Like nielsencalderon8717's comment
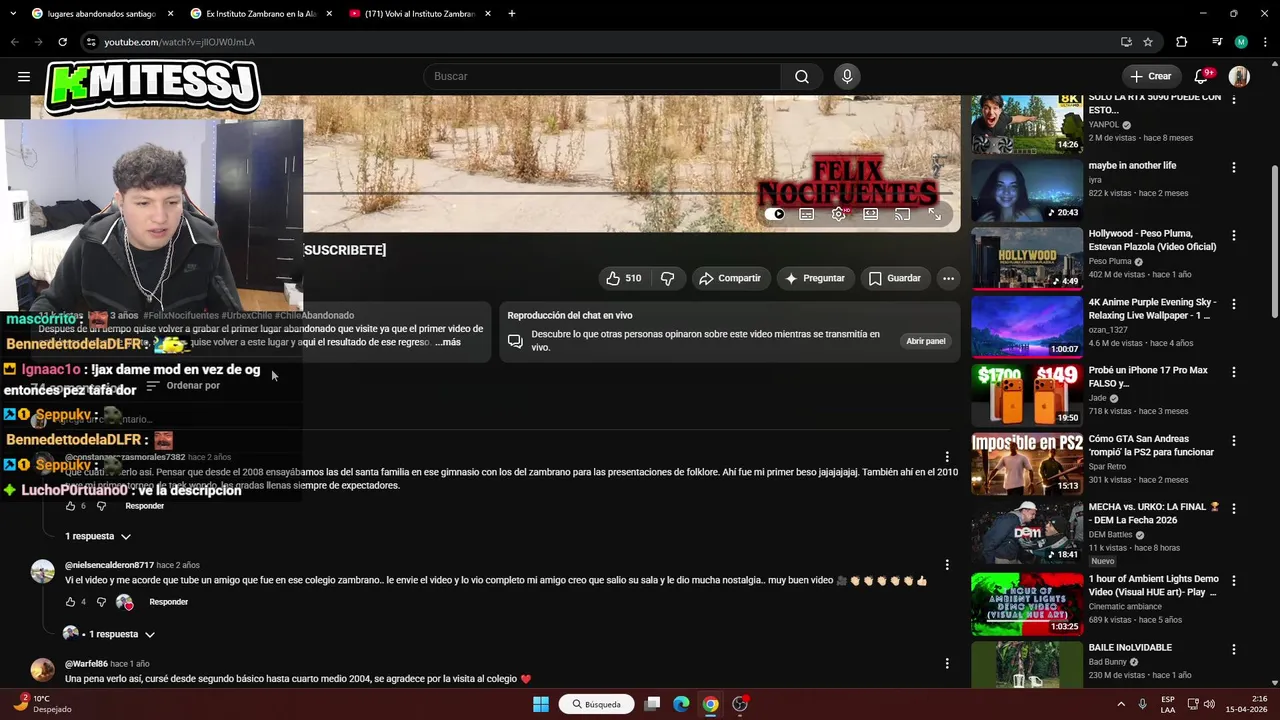Viewport: 1280px width, 720px height. [x=70, y=602]
